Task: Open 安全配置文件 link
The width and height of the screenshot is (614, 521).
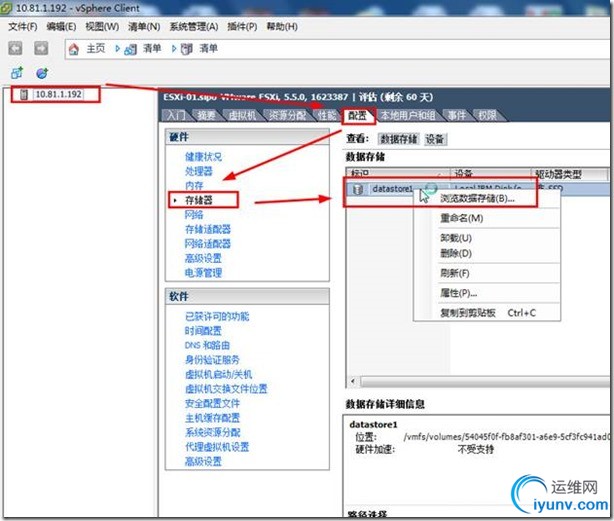Action: pos(212,403)
